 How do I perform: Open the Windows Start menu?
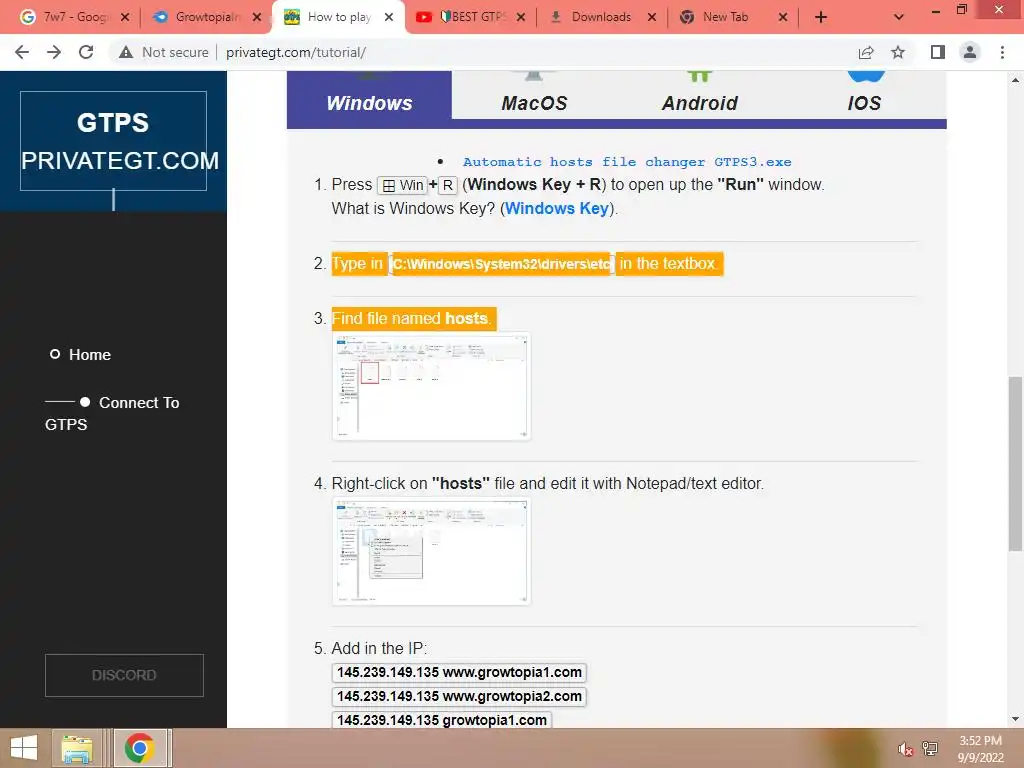pyautogui.click(x=24, y=748)
